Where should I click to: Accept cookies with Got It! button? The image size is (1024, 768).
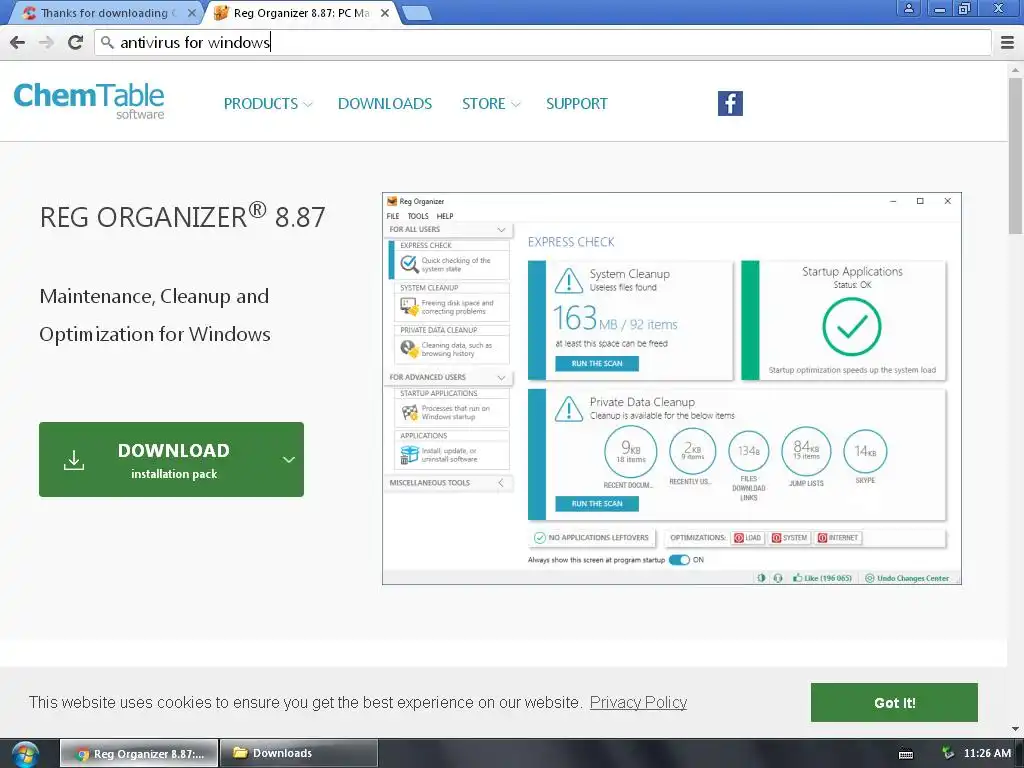point(894,703)
